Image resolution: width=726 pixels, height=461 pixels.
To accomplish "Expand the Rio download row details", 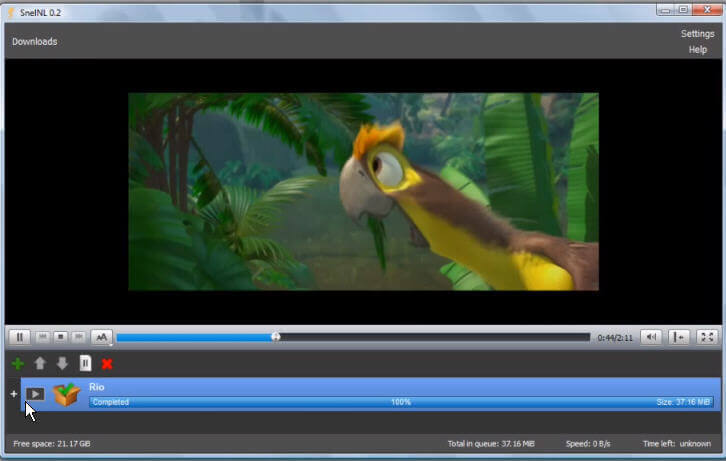I will pyautogui.click(x=14, y=394).
